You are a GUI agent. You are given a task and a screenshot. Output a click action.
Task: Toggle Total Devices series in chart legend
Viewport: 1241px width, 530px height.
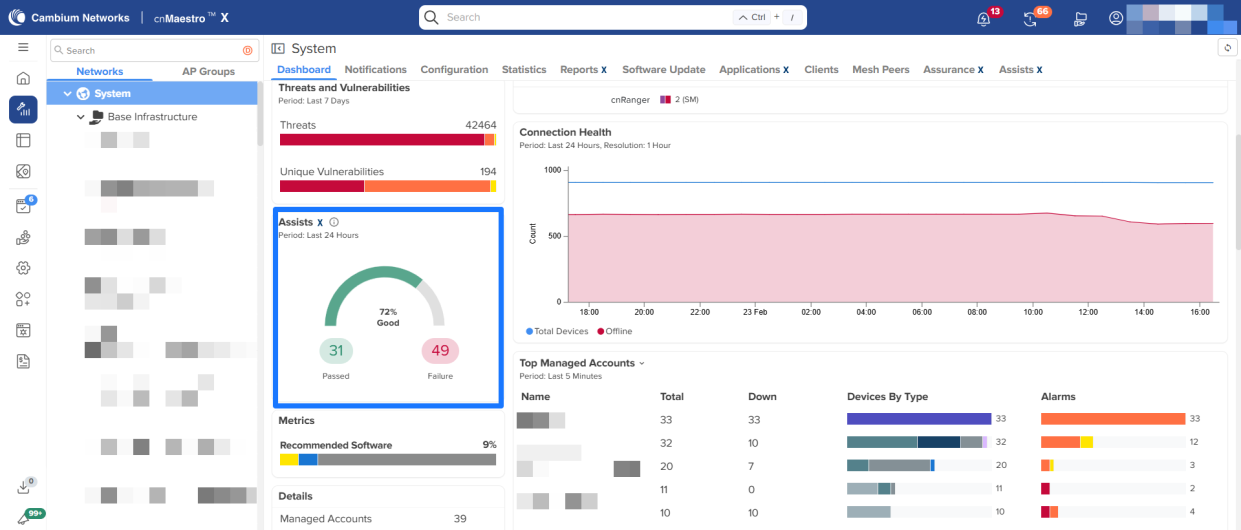(x=557, y=331)
